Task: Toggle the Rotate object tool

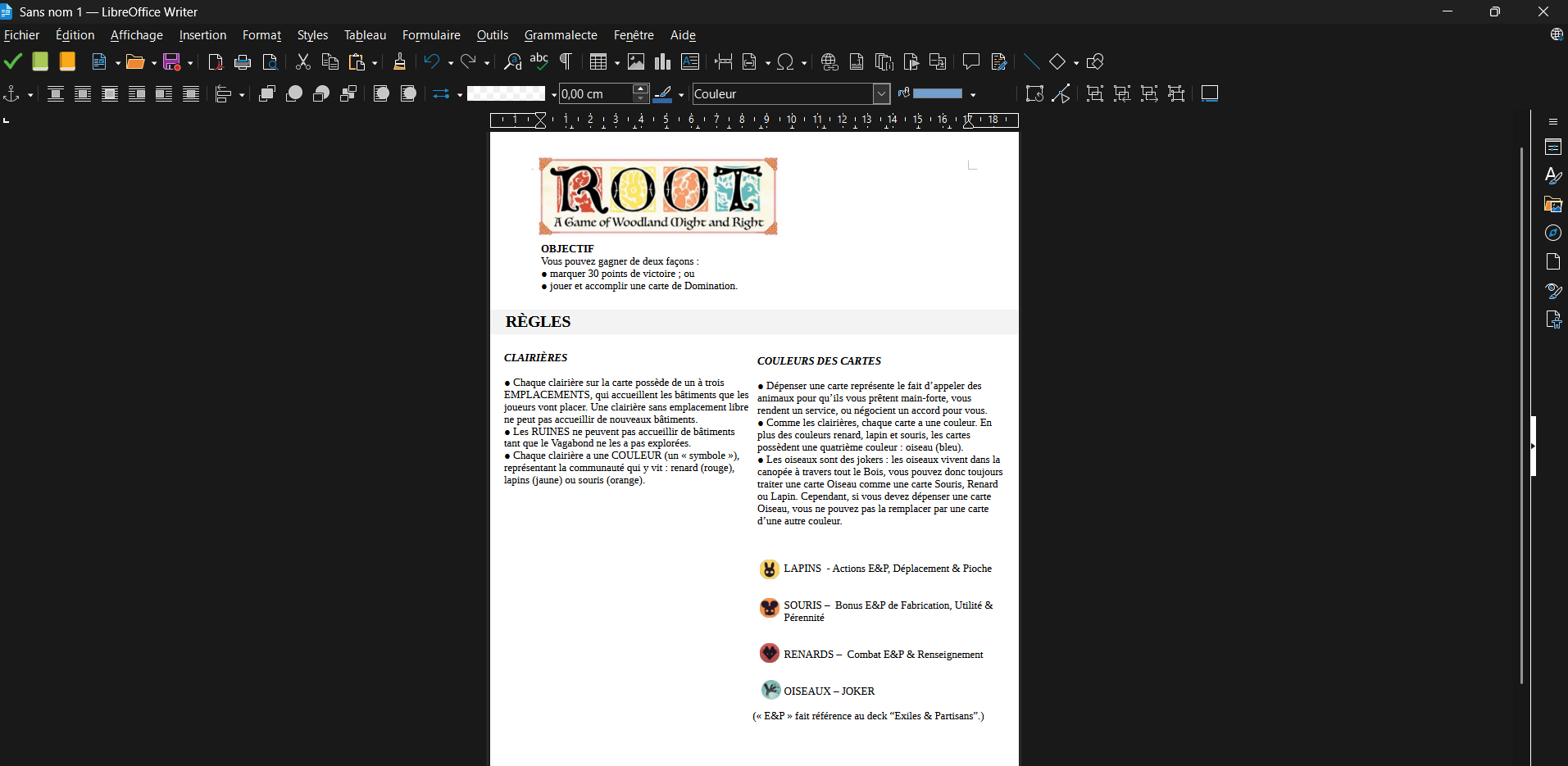Action: point(1034,94)
